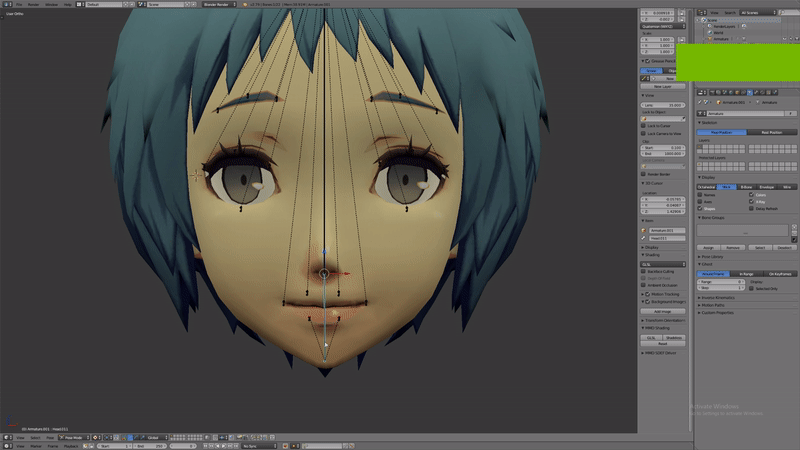The height and width of the screenshot is (450, 800).
Task: Collapse the Skeleton panel
Action: click(708, 122)
